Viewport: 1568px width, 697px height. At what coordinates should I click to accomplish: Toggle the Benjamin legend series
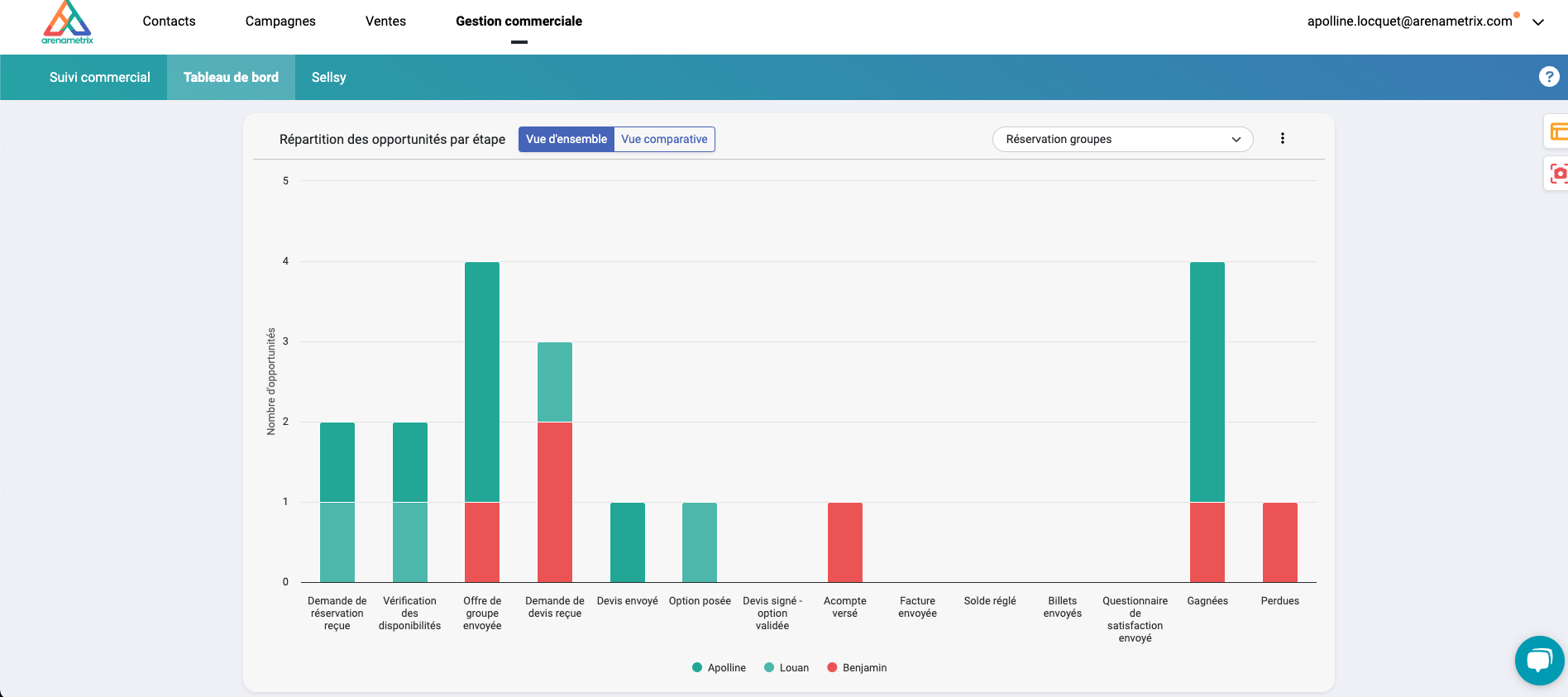(857, 668)
